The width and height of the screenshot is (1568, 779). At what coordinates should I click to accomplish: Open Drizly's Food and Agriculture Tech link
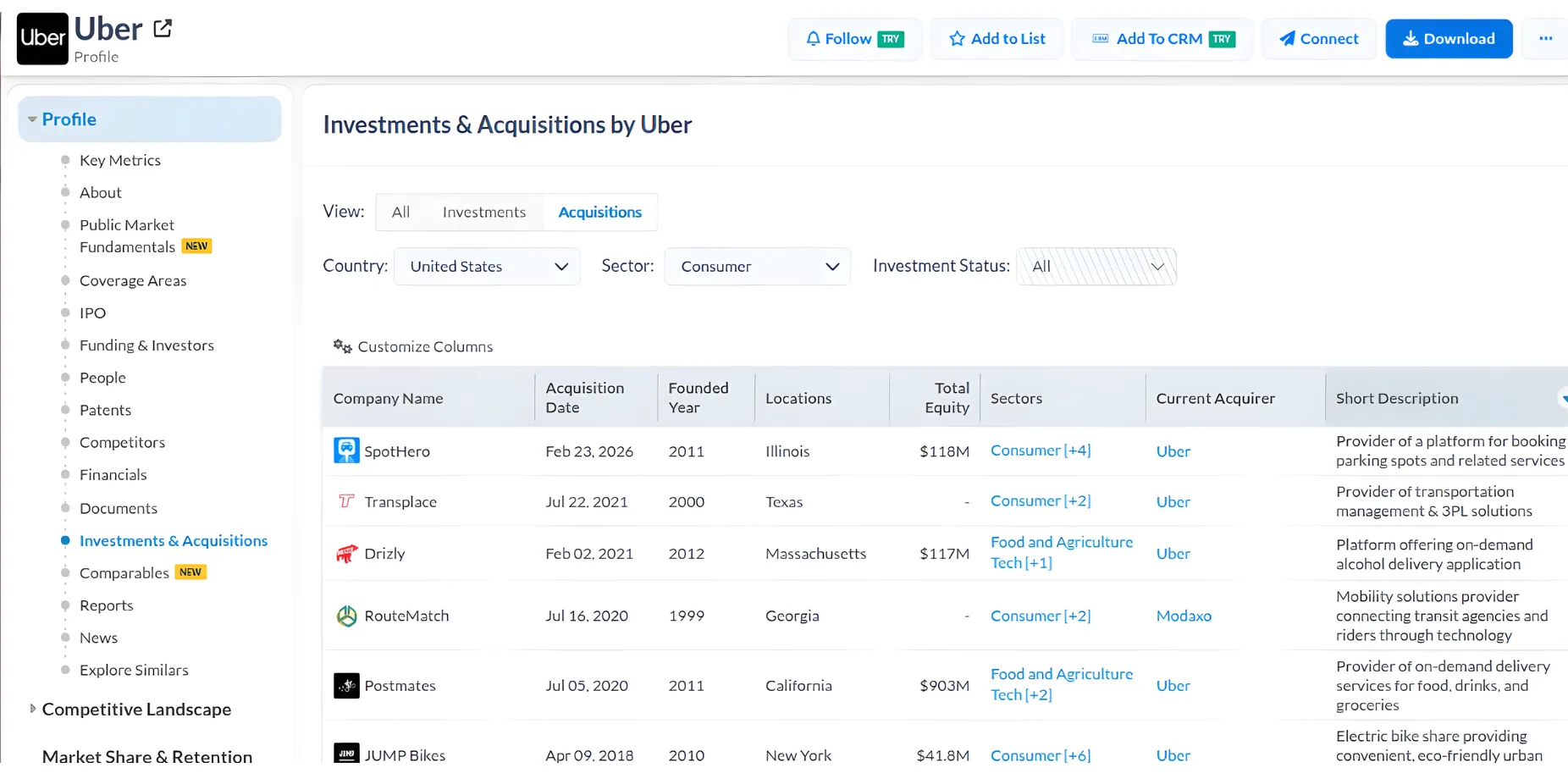[x=1061, y=552]
